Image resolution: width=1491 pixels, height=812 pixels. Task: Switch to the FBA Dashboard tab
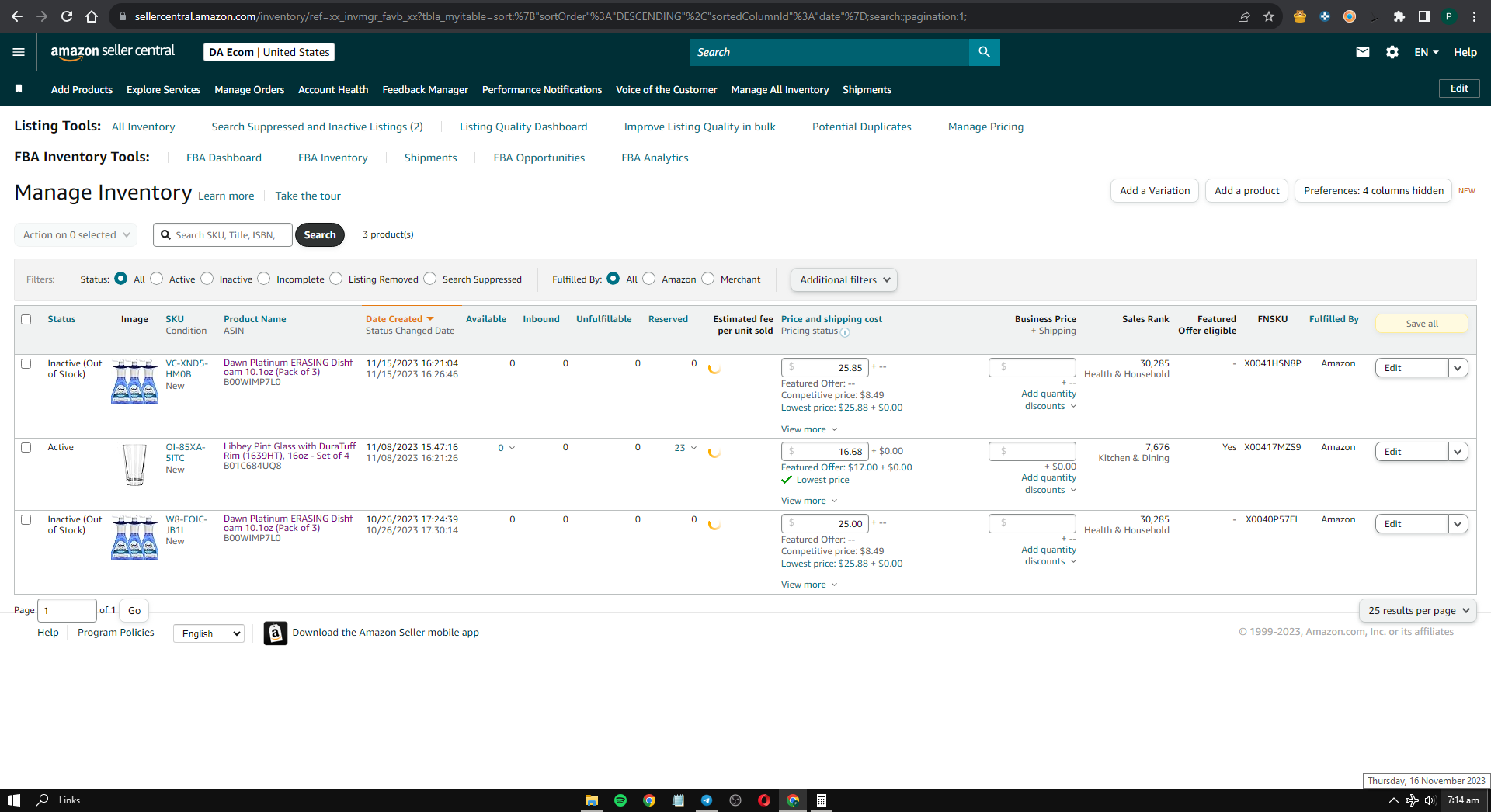click(224, 158)
